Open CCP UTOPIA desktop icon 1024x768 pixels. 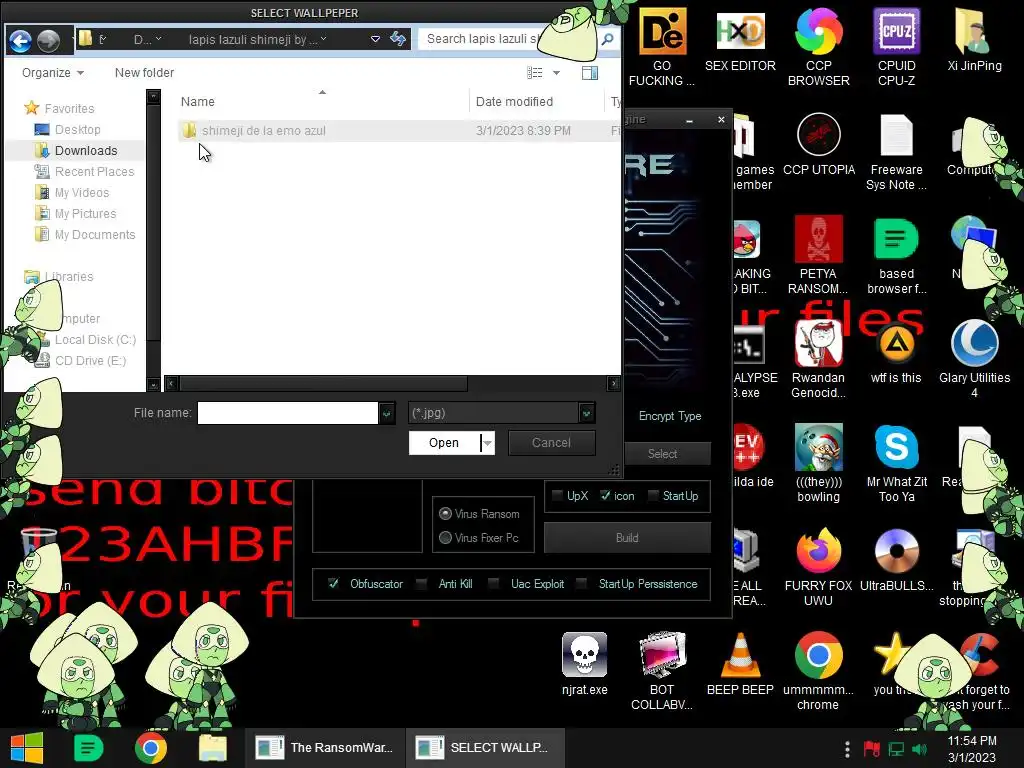click(x=818, y=144)
